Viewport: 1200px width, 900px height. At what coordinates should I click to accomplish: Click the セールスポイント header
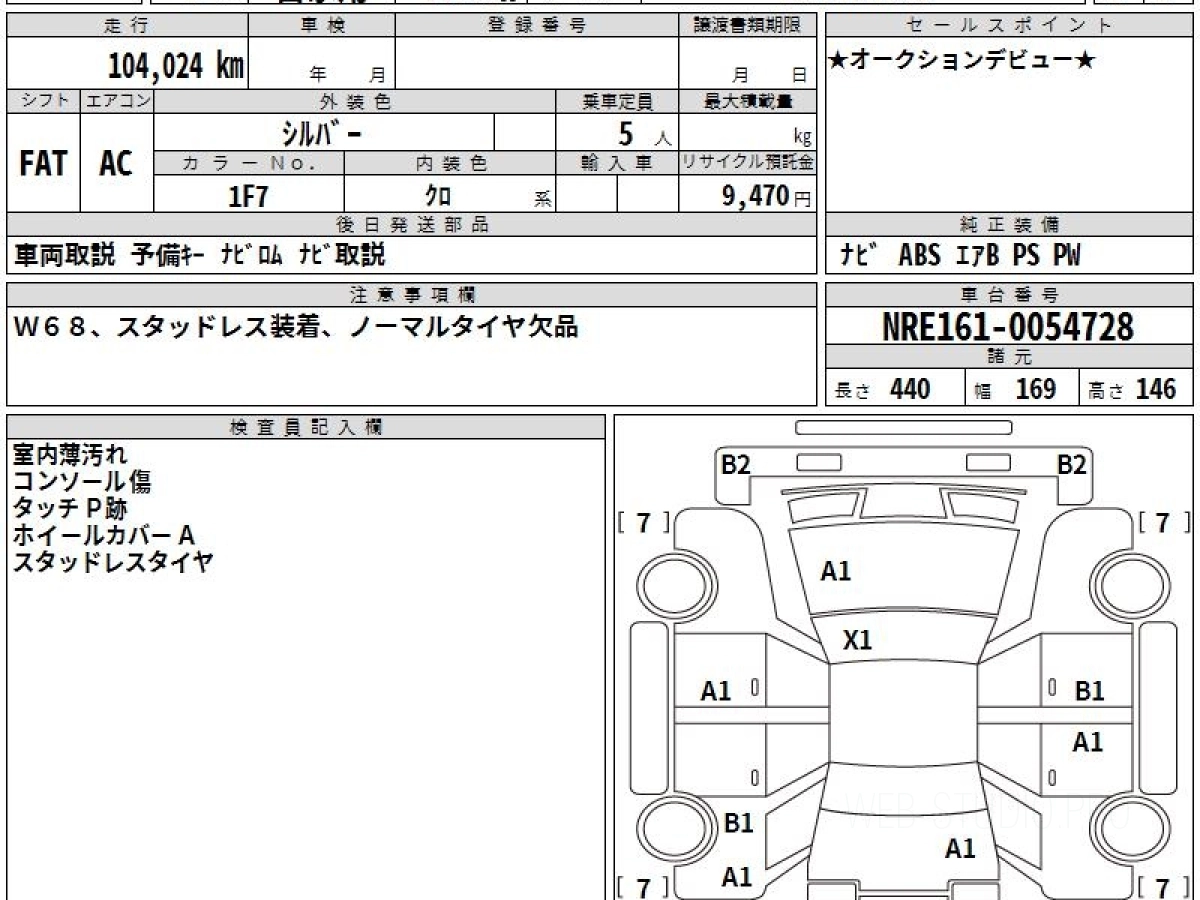pos(1010,26)
